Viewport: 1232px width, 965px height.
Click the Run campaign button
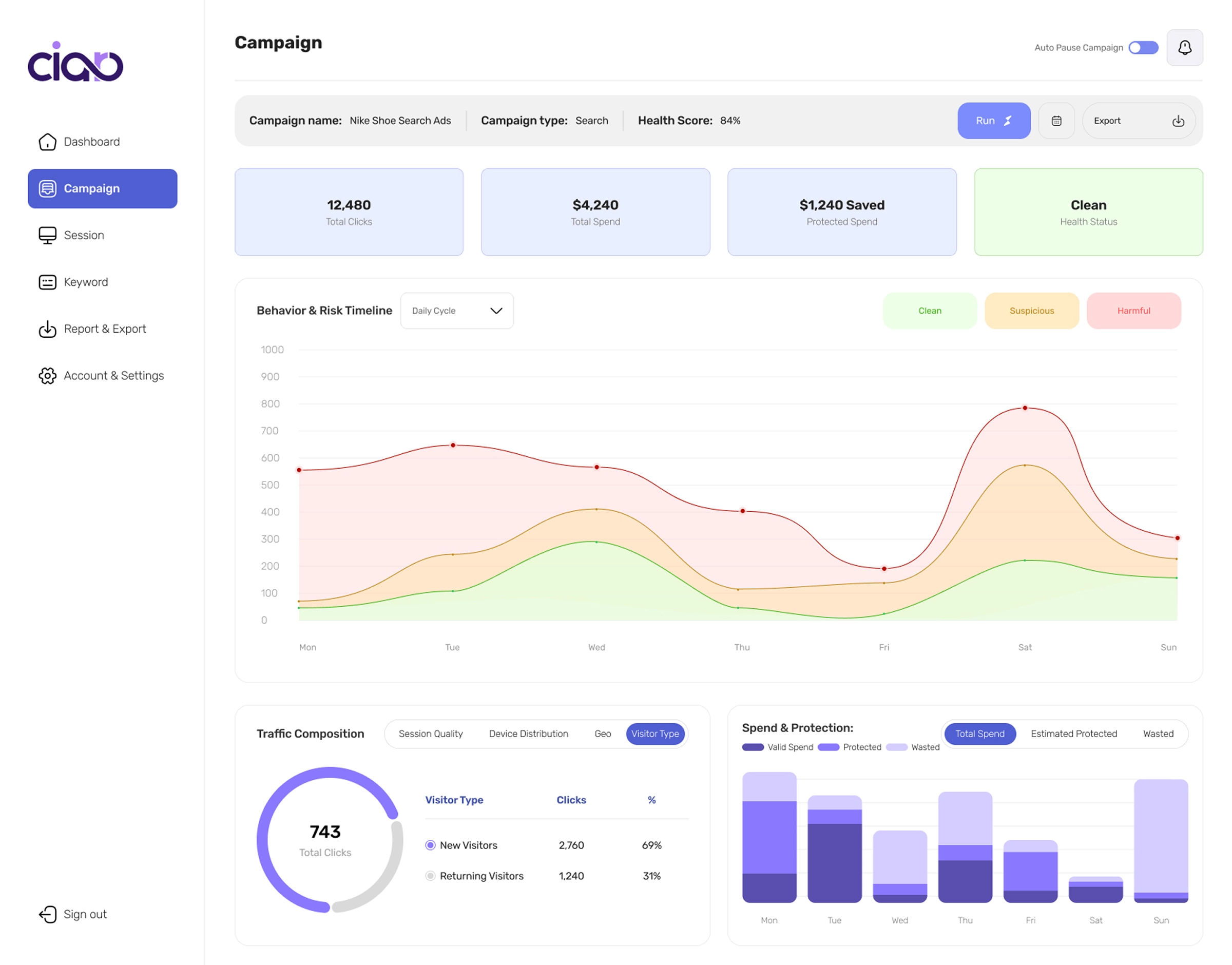994,121
